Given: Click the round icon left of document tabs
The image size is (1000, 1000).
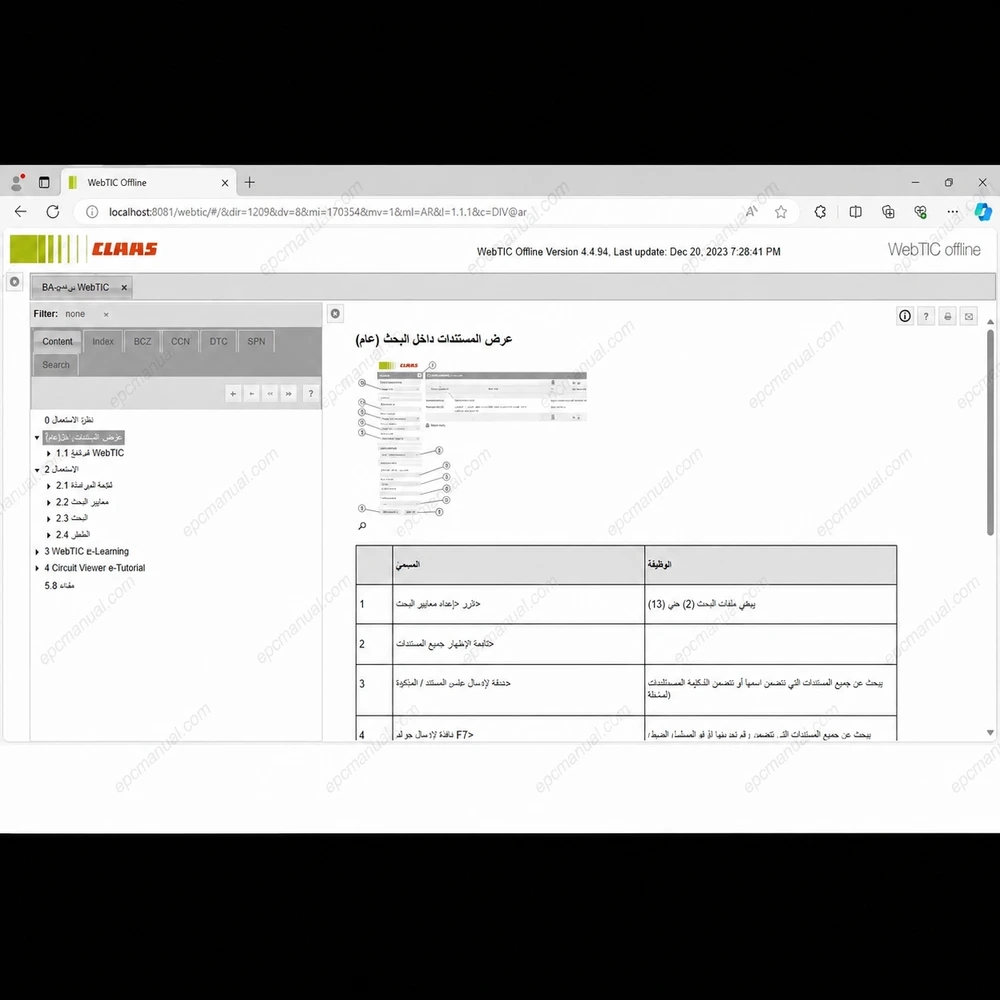Looking at the screenshot, I should click(15, 281).
